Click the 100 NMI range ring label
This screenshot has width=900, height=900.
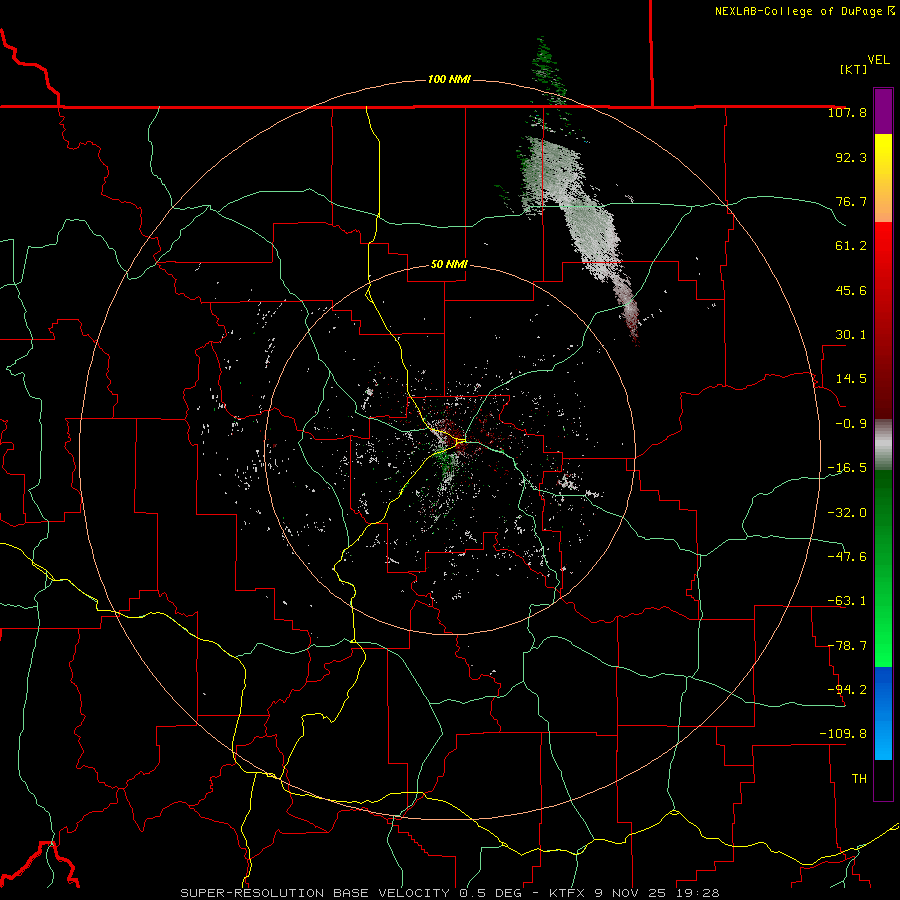pyautogui.click(x=449, y=79)
